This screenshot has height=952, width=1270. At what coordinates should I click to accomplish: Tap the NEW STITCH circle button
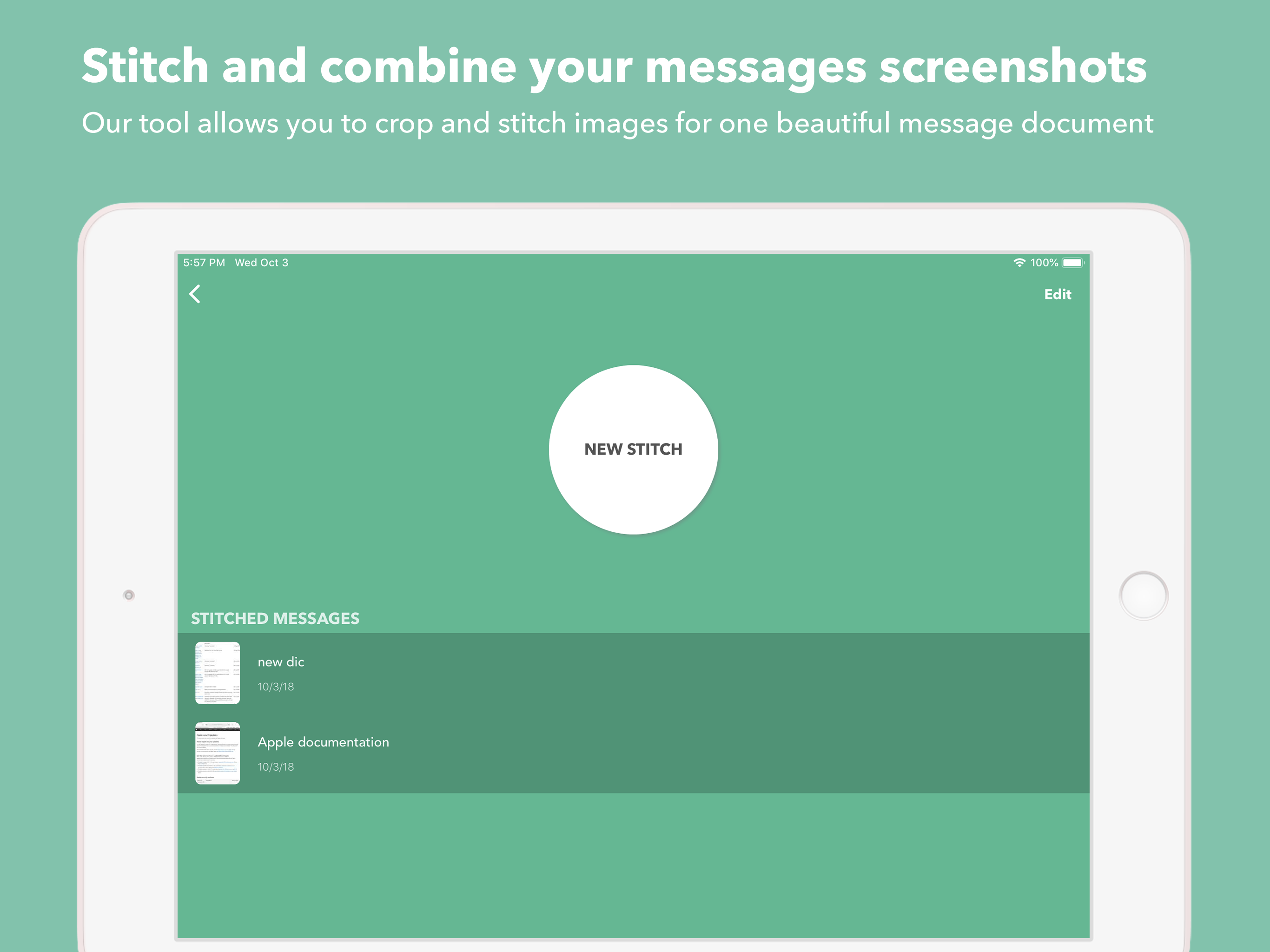pos(633,450)
